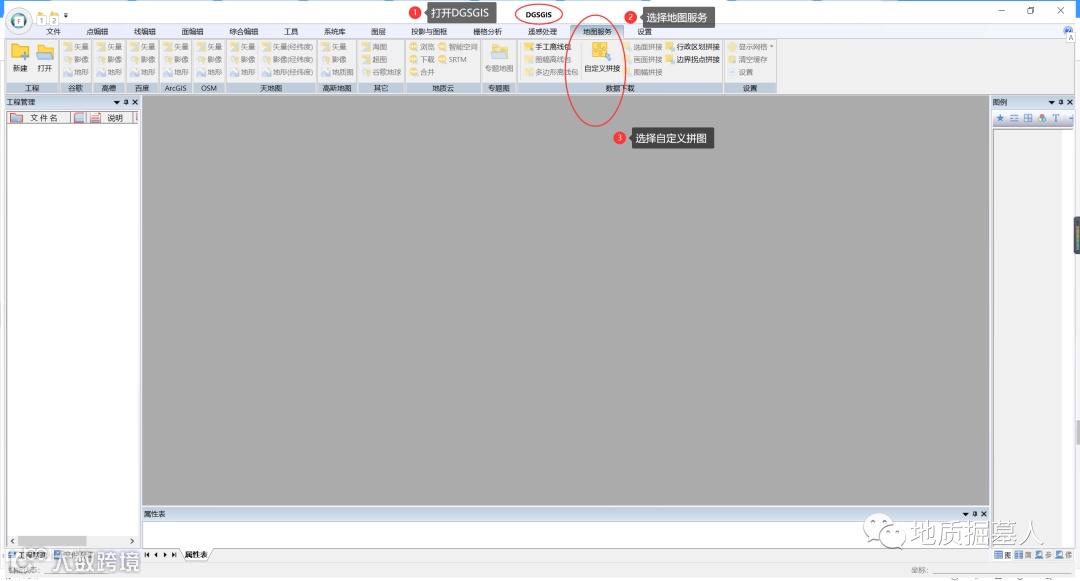Switch to the 栅格分析 ribbon tab
The image size is (1080, 581).
[x=488, y=32]
